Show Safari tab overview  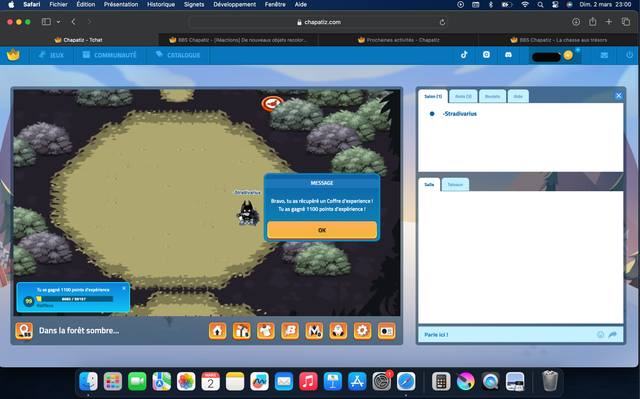(626, 22)
